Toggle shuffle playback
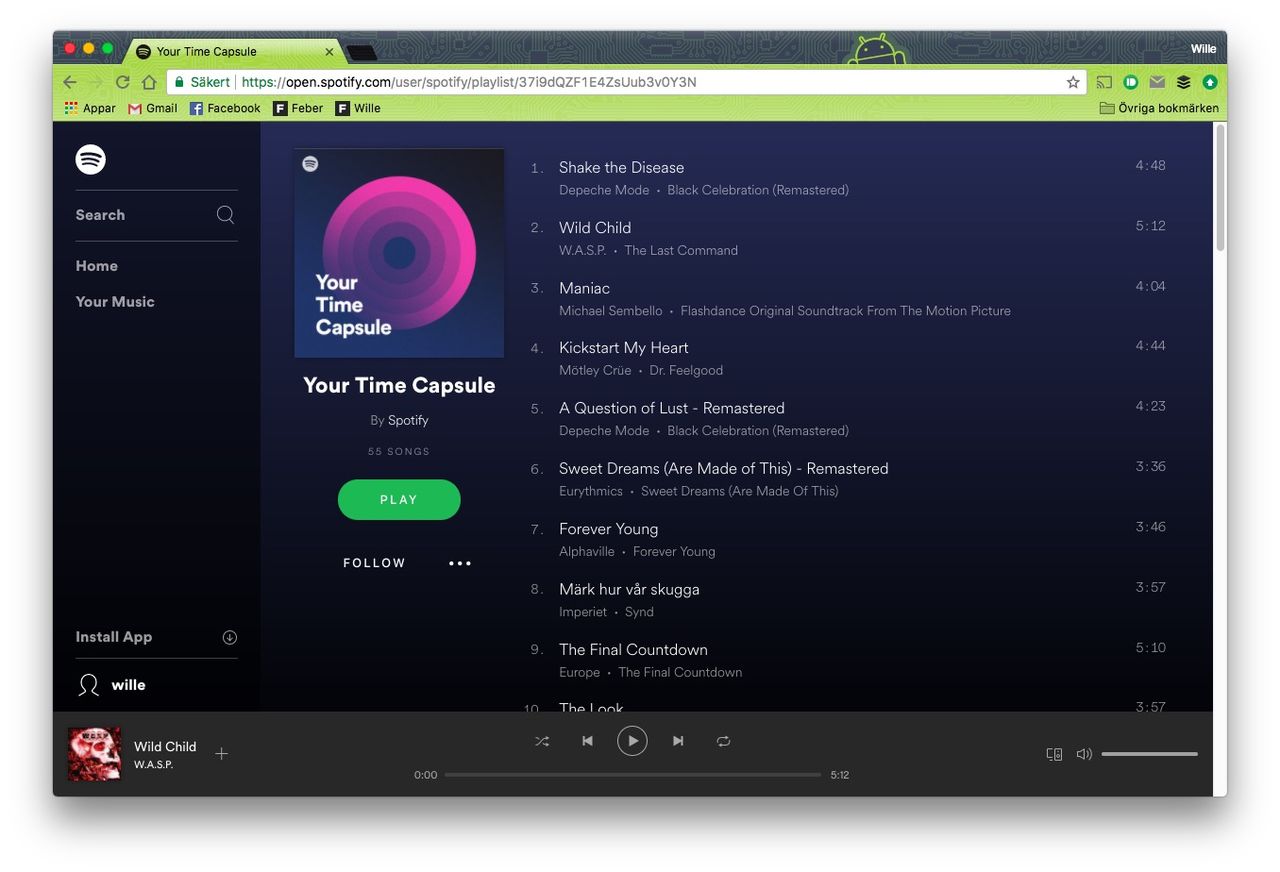The image size is (1280, 872). point(542,741)
